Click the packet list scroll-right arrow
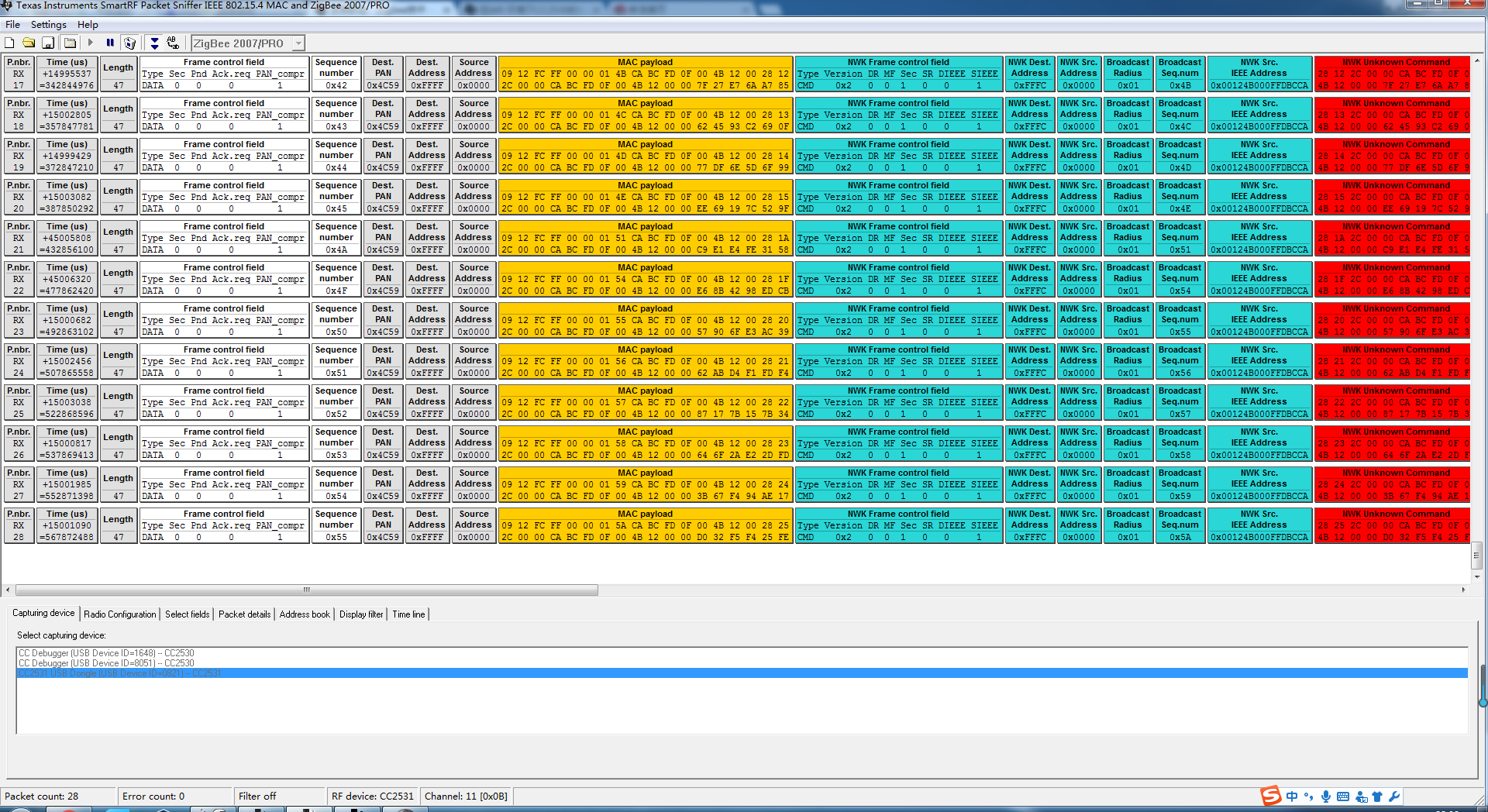 [x=1463, y=590]
